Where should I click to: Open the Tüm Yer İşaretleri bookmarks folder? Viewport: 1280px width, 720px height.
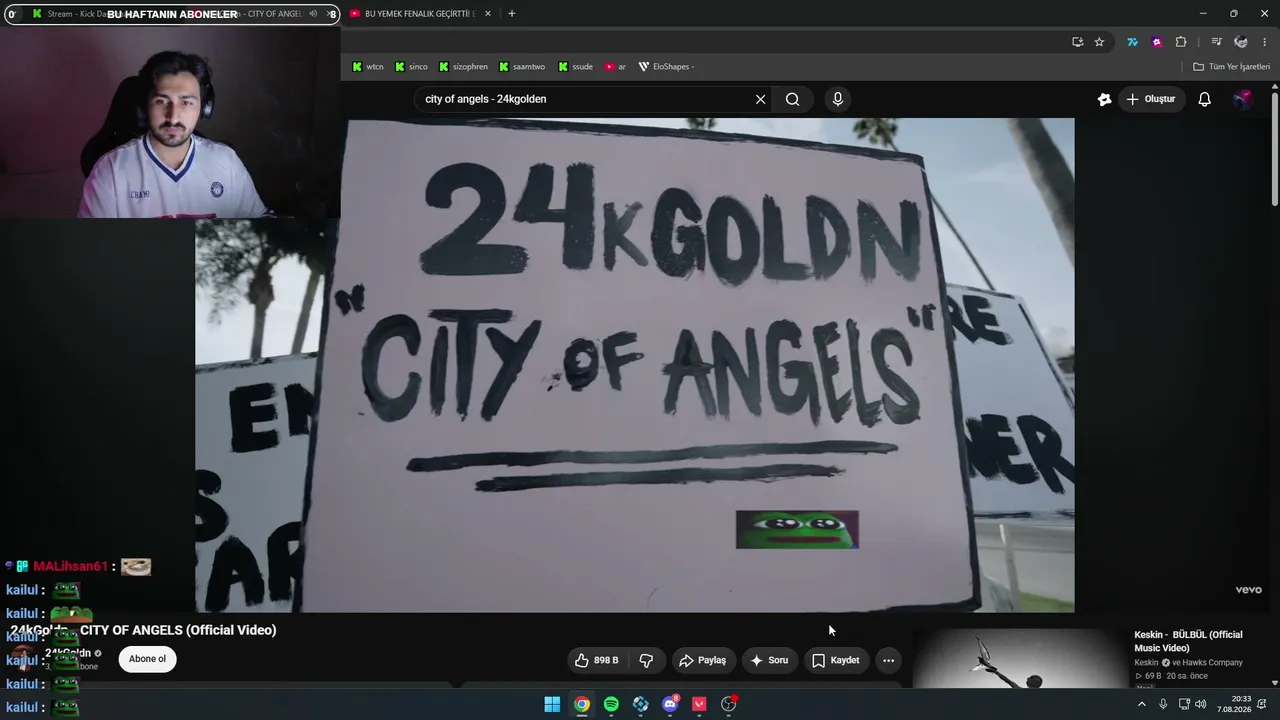tap(1232, 67)
